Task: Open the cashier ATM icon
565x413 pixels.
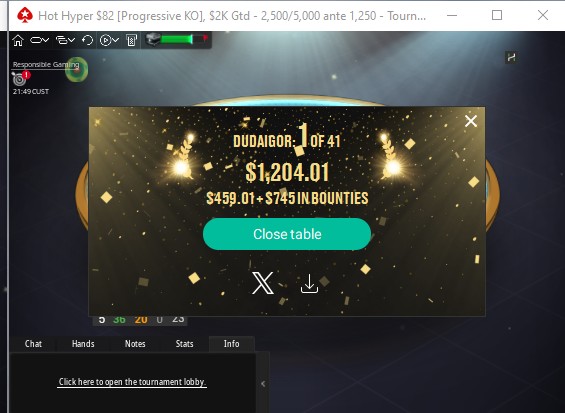Action: [132, 40]
